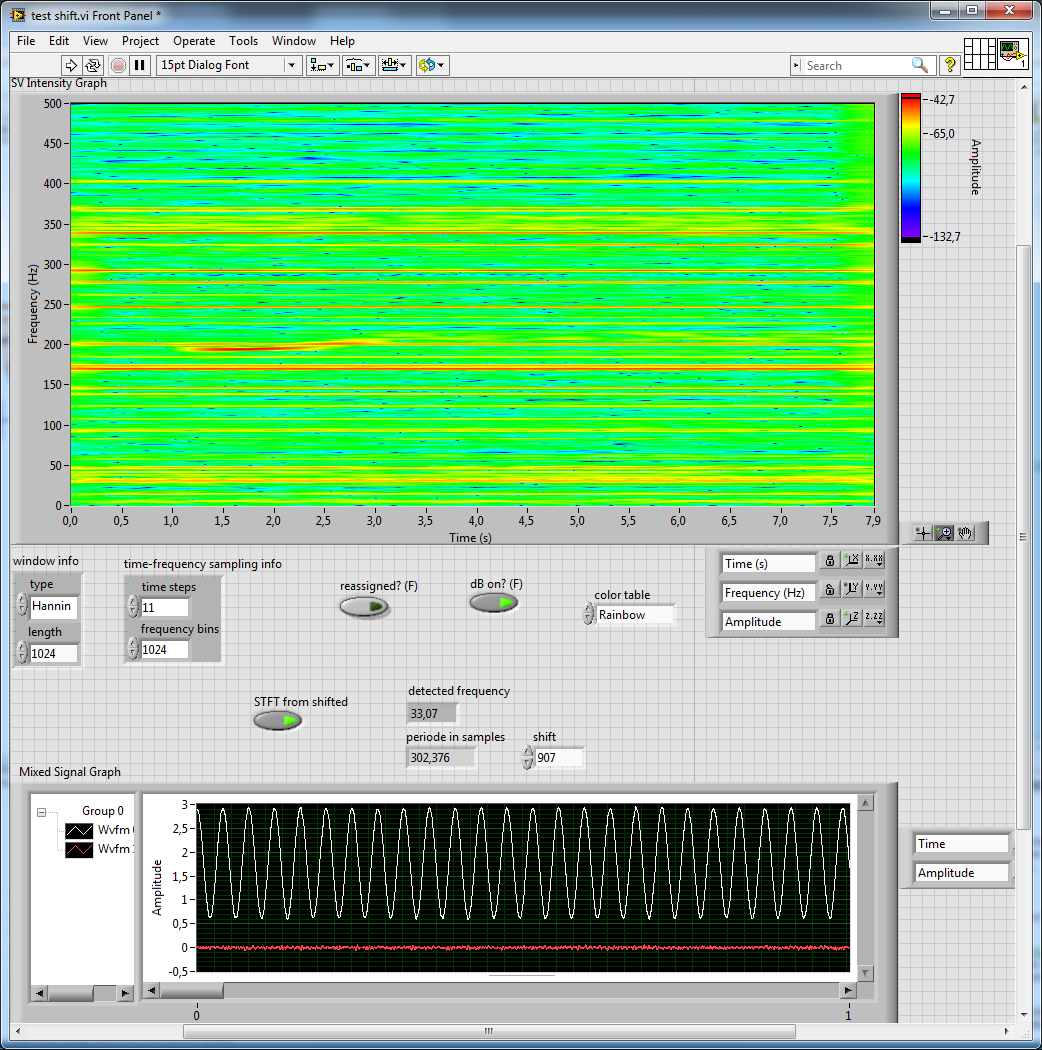
Task: Open the Tools menu
Action: [x=243, y=41]
